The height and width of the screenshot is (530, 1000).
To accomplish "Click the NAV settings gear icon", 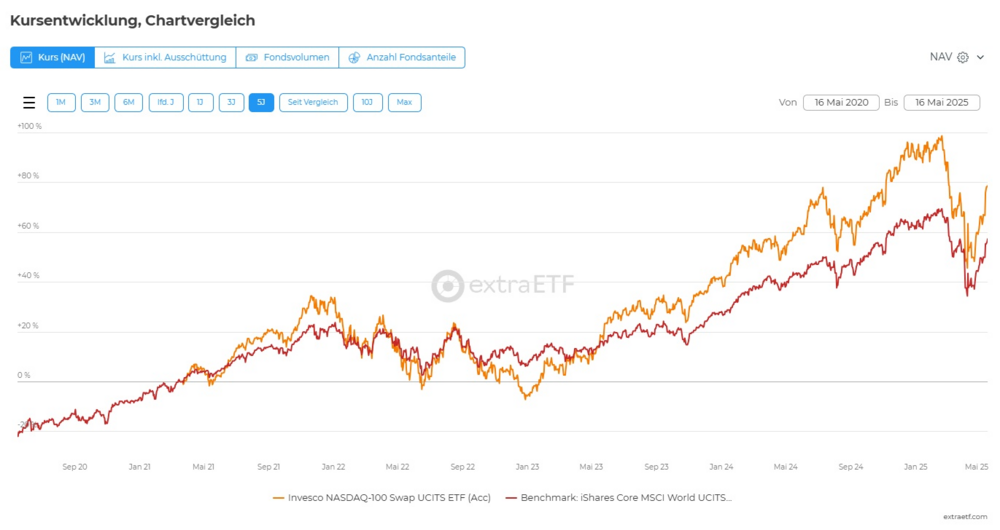I will (x=963, y=58).
